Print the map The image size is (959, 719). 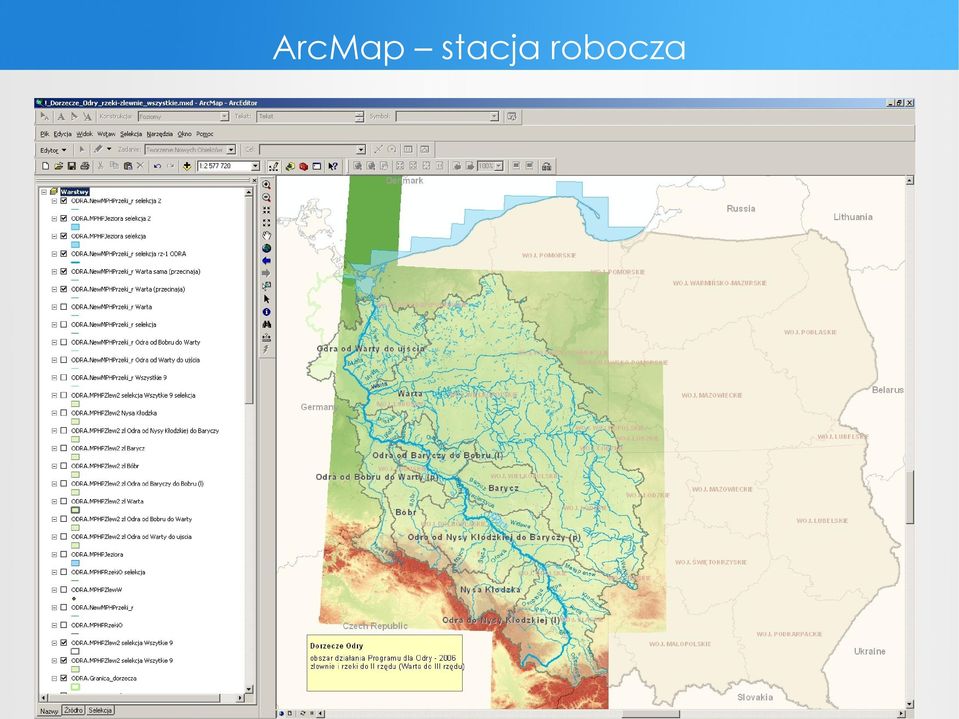point(85,166)
